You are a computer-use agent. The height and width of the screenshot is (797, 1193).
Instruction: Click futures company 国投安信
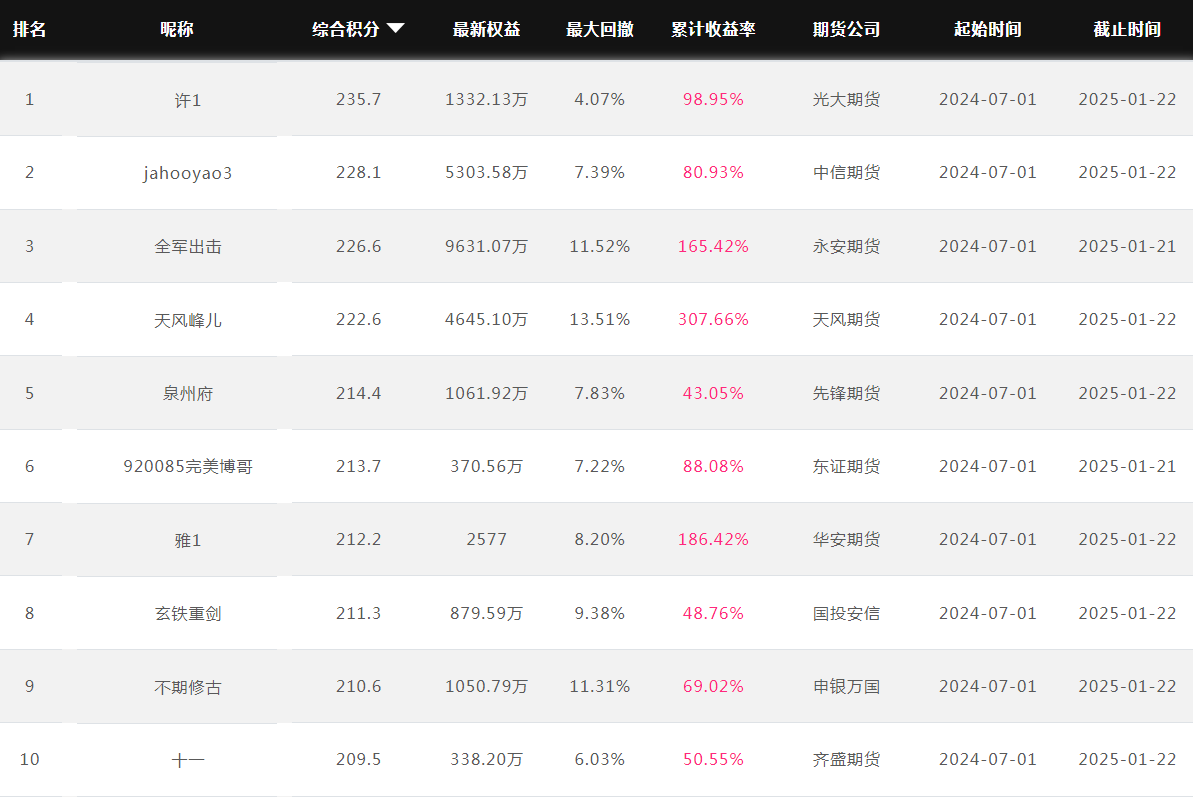[846, 613]
